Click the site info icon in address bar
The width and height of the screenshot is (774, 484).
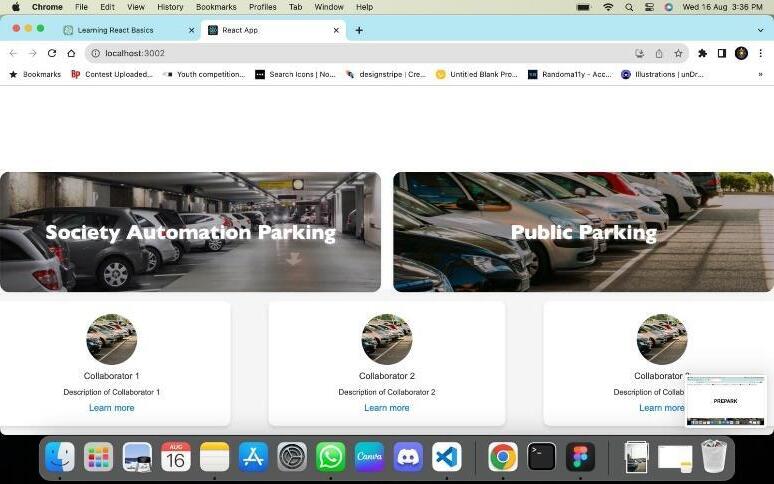[95, 53]
